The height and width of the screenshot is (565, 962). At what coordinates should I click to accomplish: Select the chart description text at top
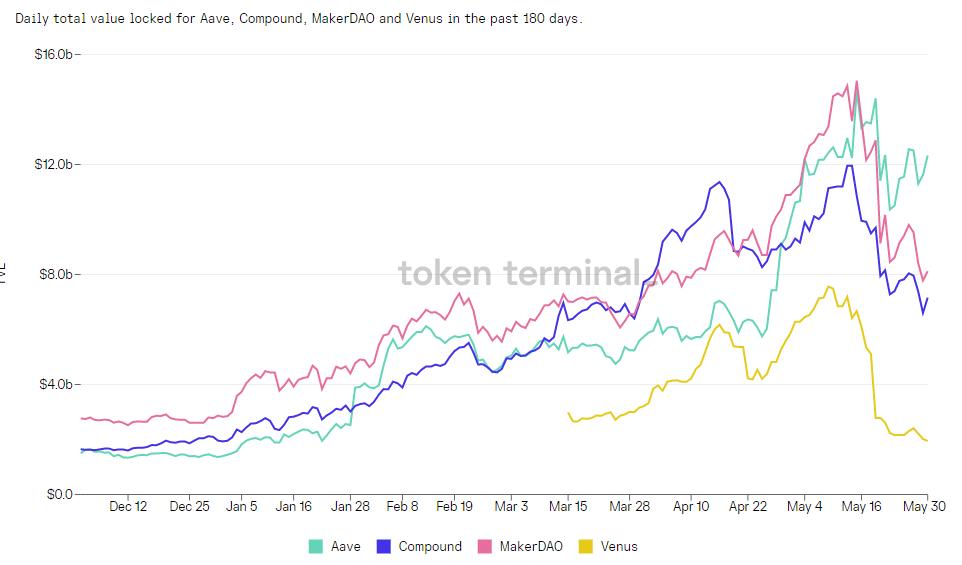pos(298,19)
